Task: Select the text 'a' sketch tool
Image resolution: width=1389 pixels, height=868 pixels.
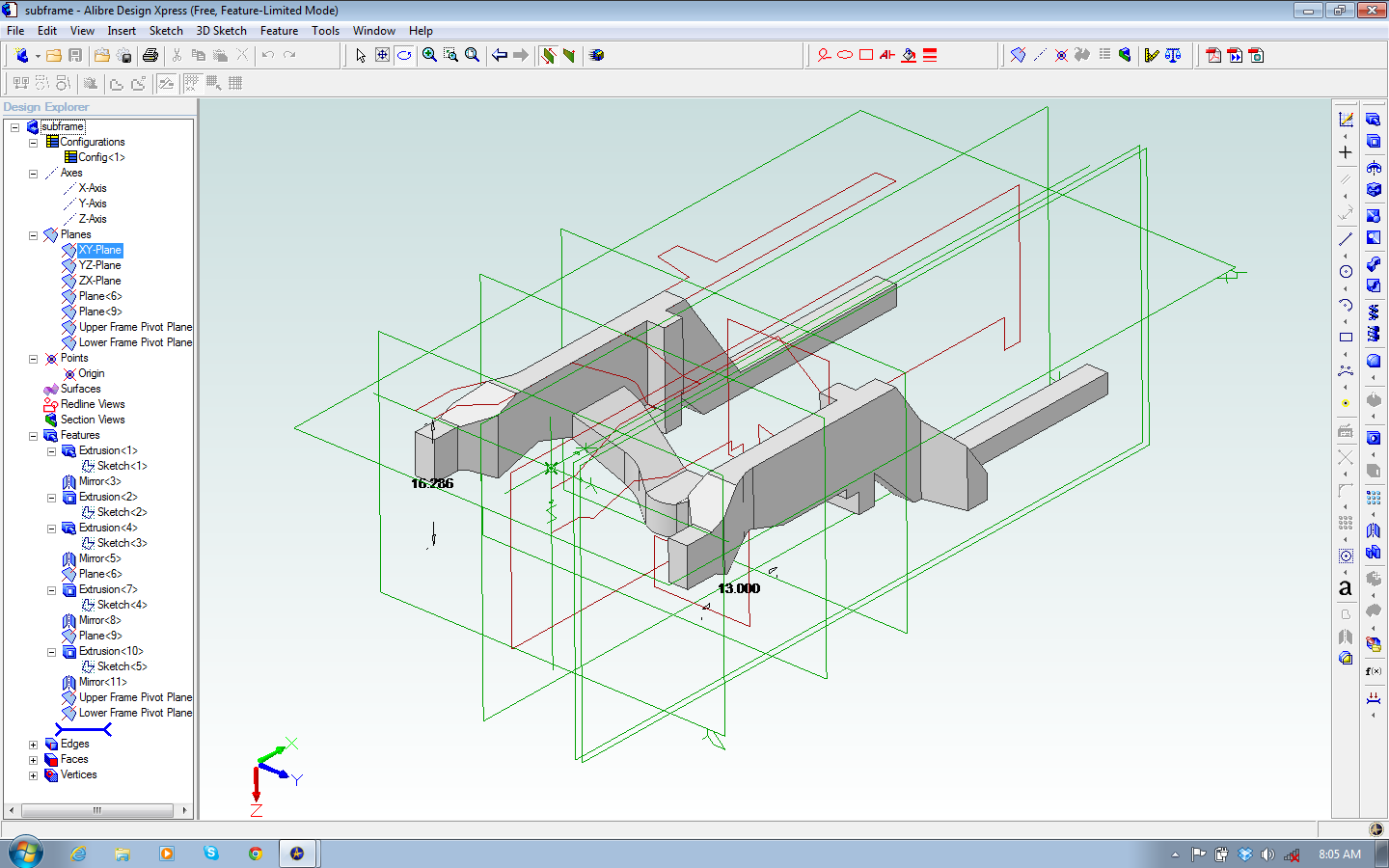Action: (1346, 587)
